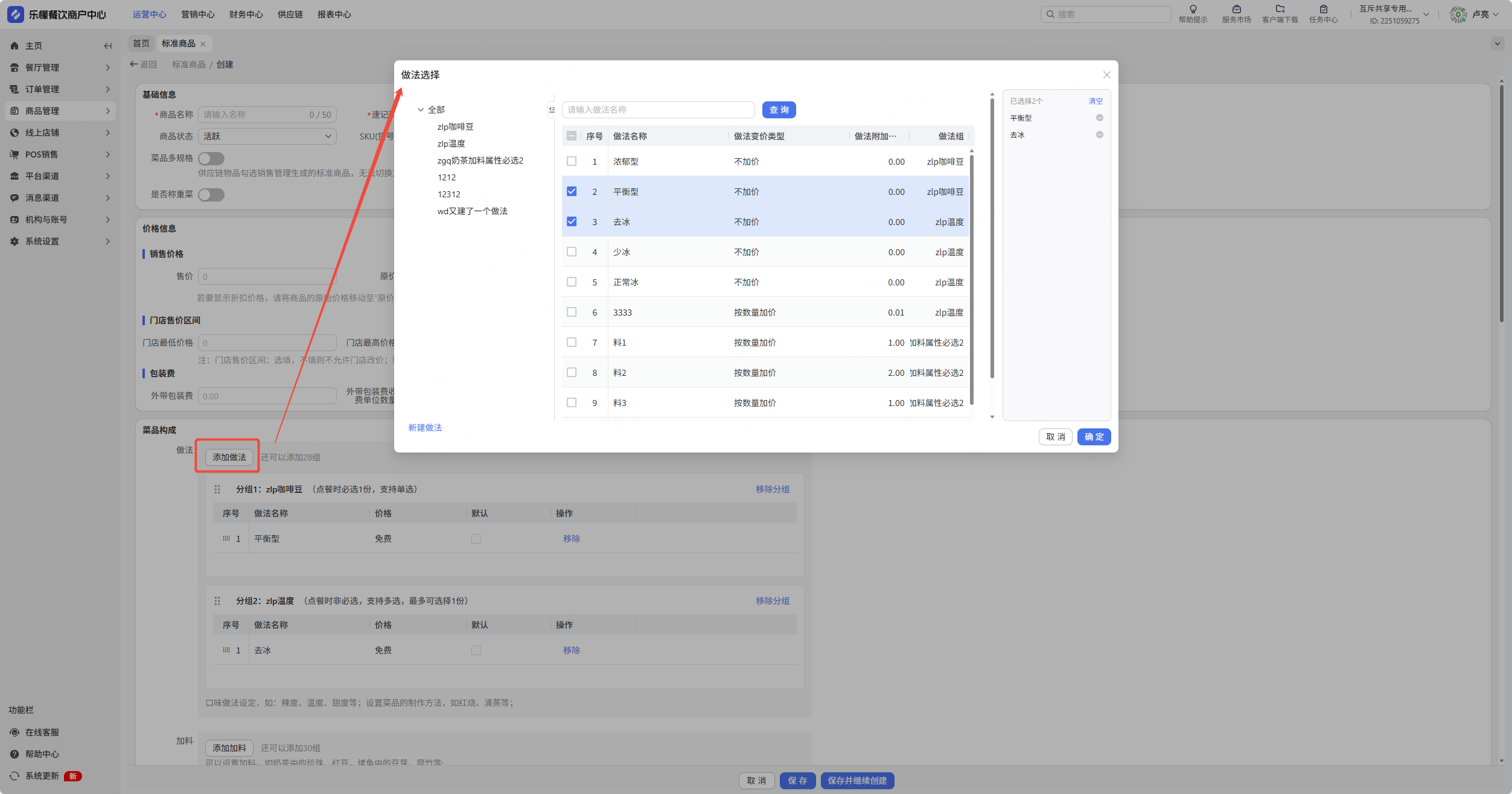The height and width of the screenshot is (794, 1512).
Task: Click the 查询 search button
Action: pos(779,110)
